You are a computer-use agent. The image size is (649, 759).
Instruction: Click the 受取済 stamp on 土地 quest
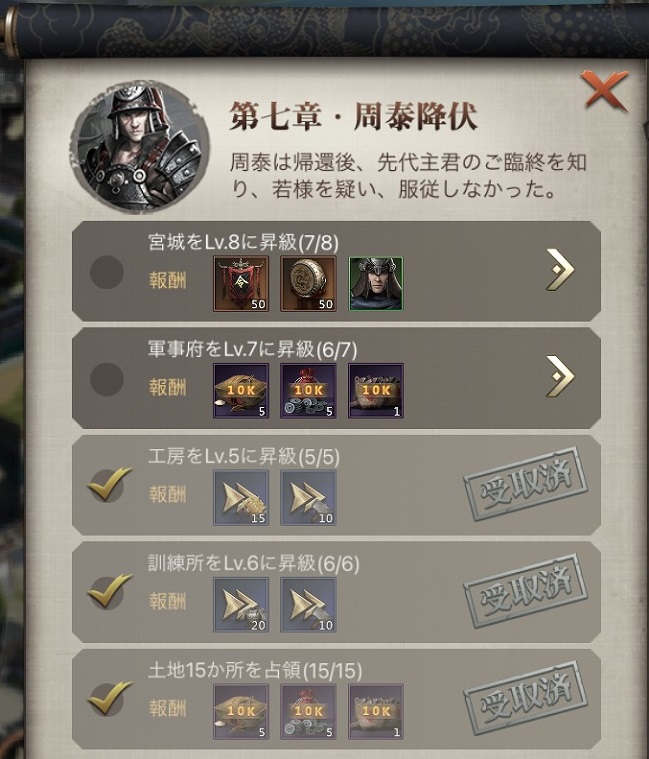pos(526,698)
